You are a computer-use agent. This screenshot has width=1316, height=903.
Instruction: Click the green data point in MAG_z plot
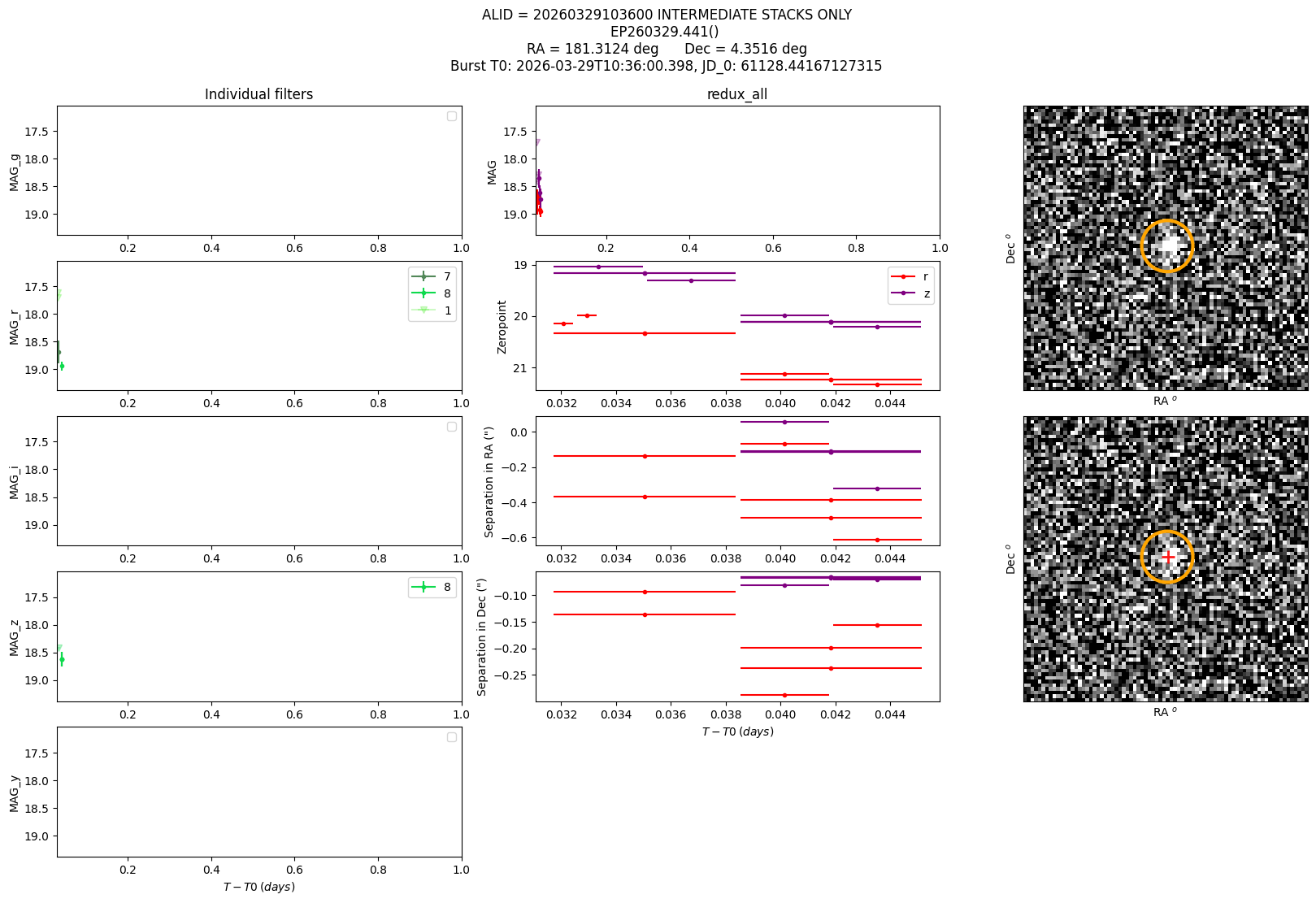click(x=62, y=659)
